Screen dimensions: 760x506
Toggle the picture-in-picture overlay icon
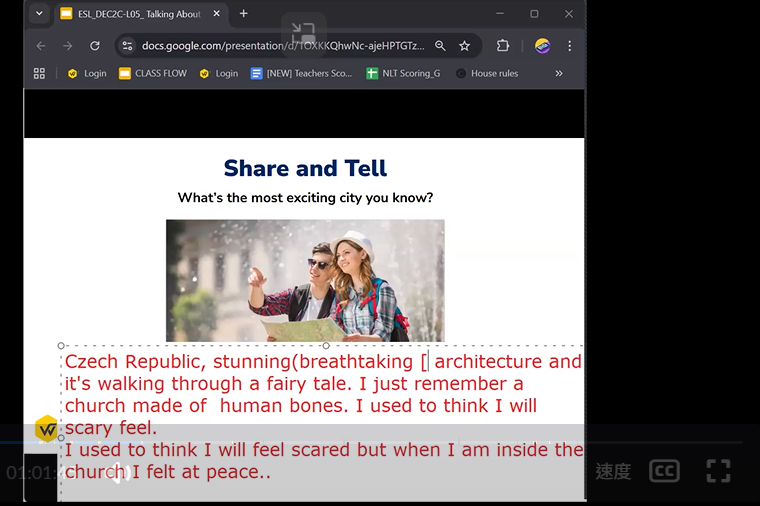pyautogui.click(x=303, y=32)
